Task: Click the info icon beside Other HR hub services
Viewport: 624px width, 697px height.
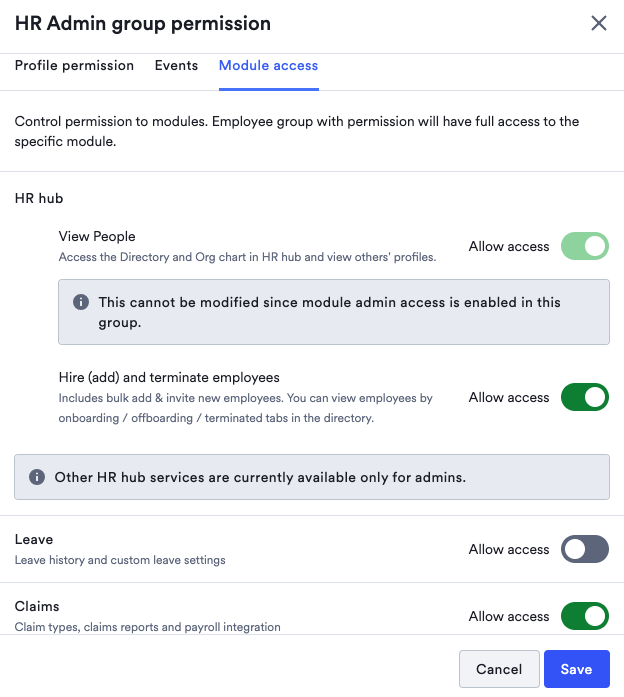Action: [x=36, y=477]
